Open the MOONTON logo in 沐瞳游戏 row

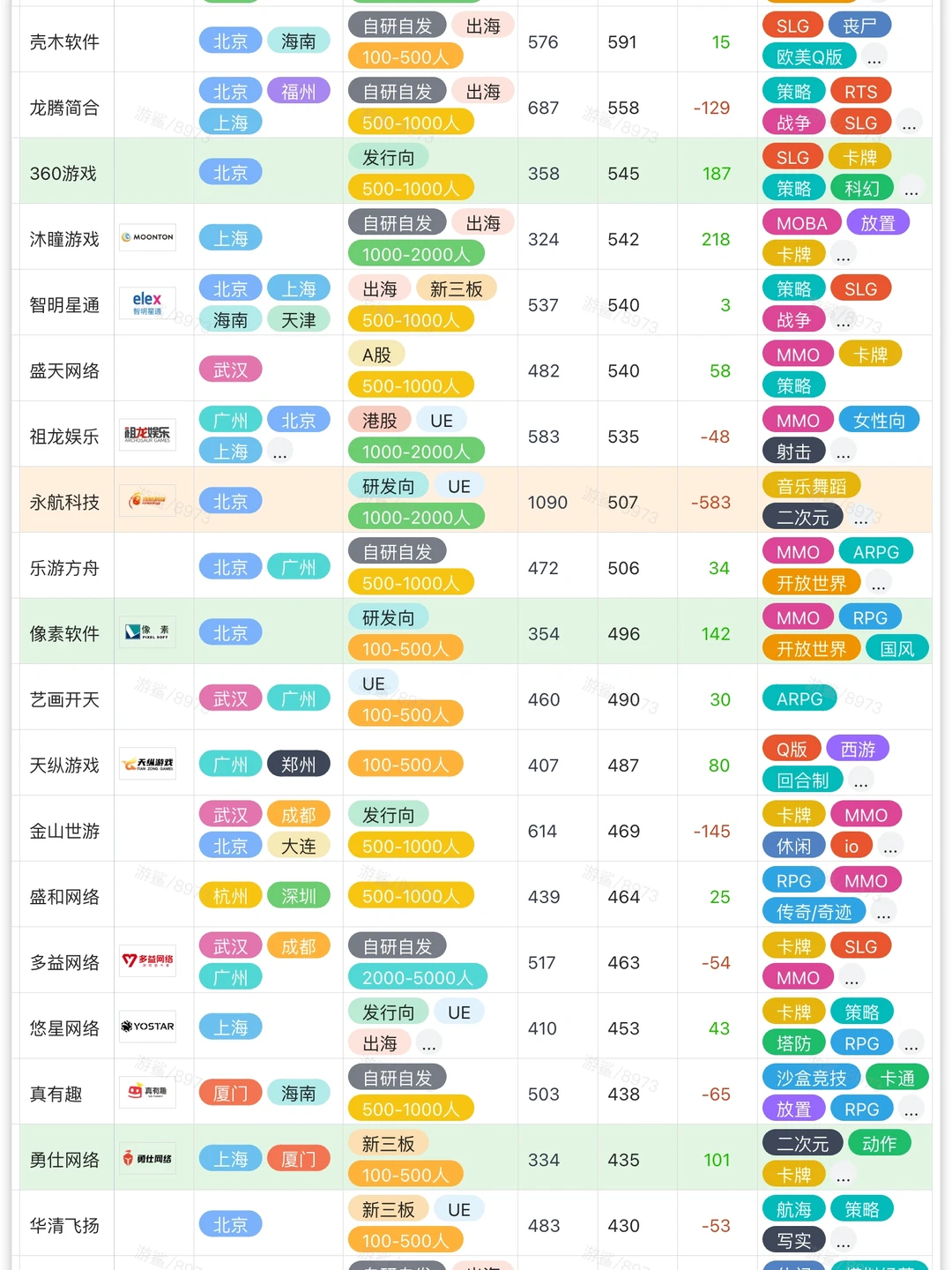click(x=147, y=237)
